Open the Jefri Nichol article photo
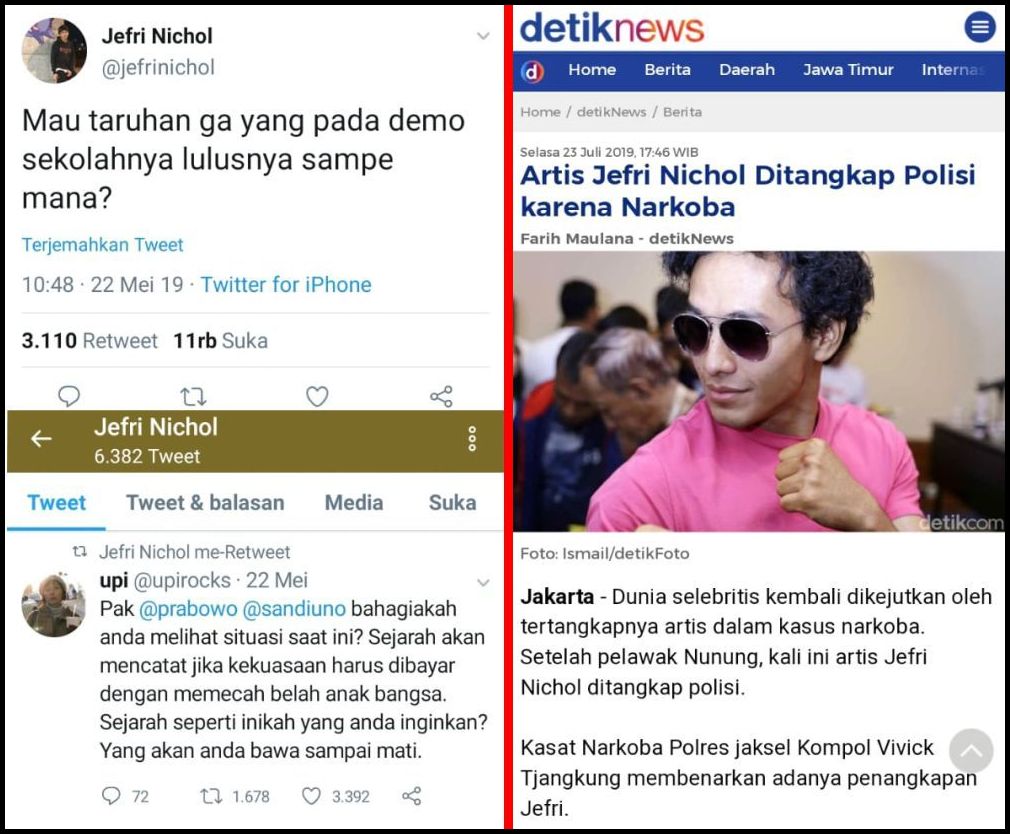Image resolution: width=1010 pixels, height=834 pixels. pos(759,391)
